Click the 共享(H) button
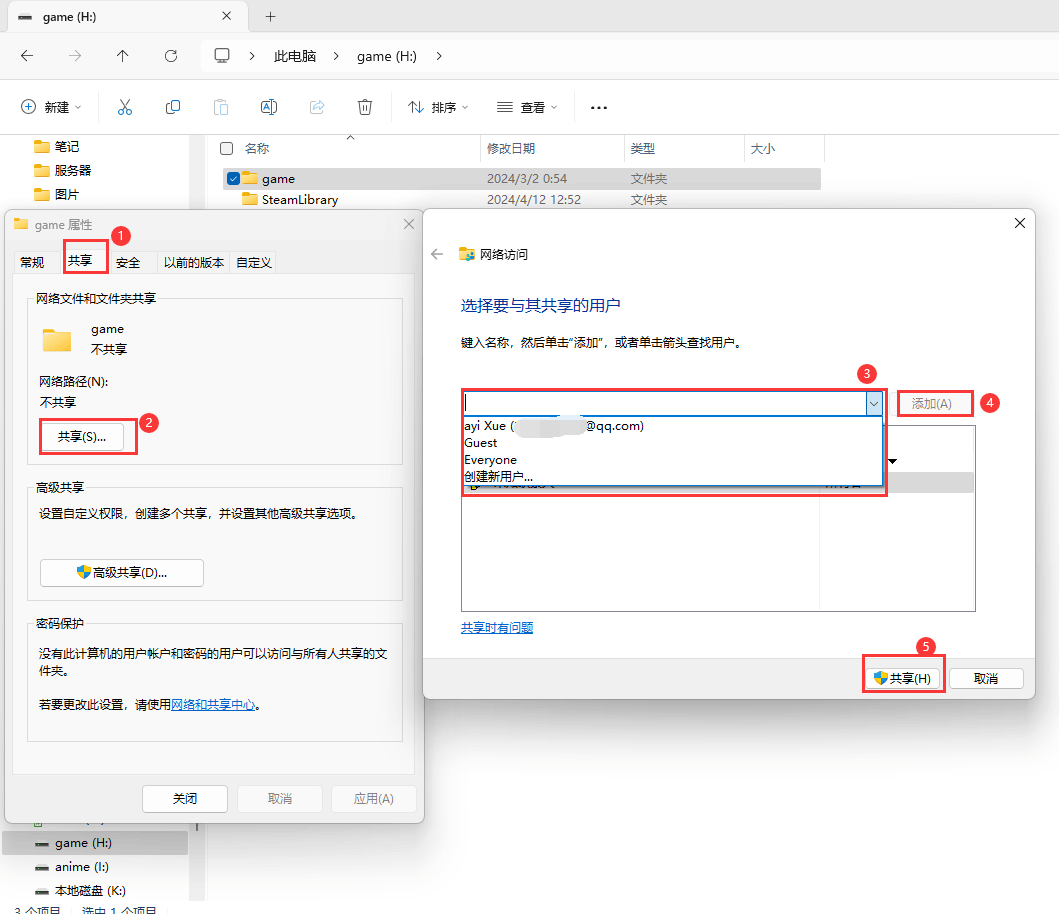The image size is (1059, 914). (902, 678)
